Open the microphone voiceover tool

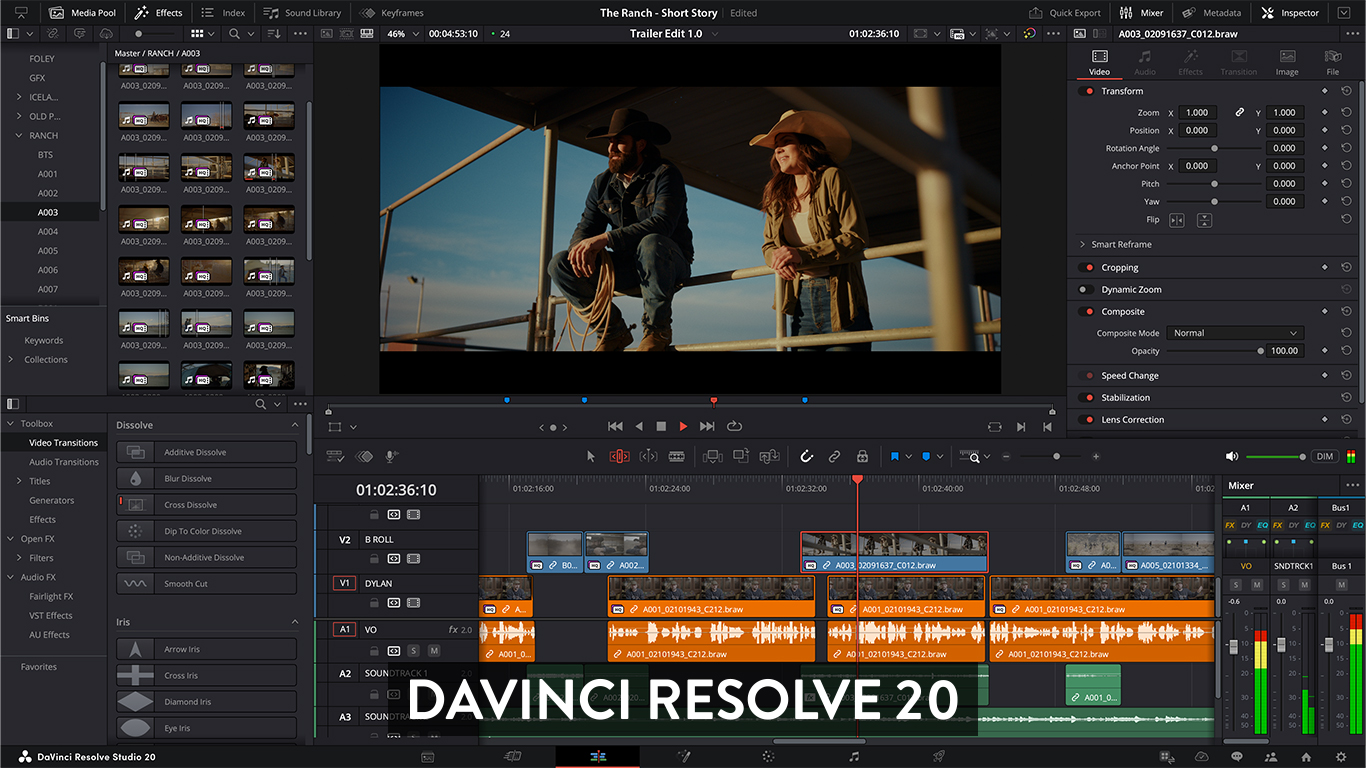tap(391, 456)
